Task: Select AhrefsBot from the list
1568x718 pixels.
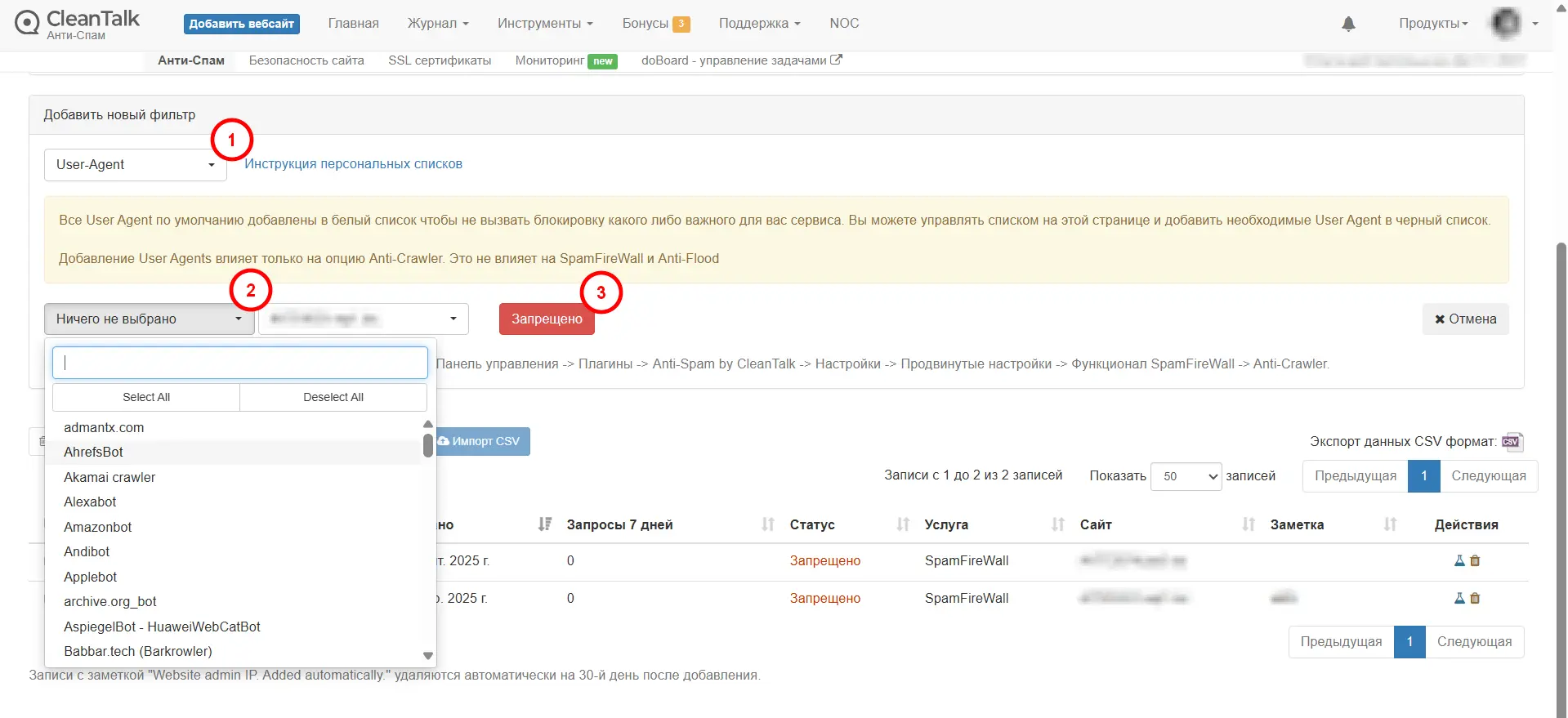Action: (93, 453)
